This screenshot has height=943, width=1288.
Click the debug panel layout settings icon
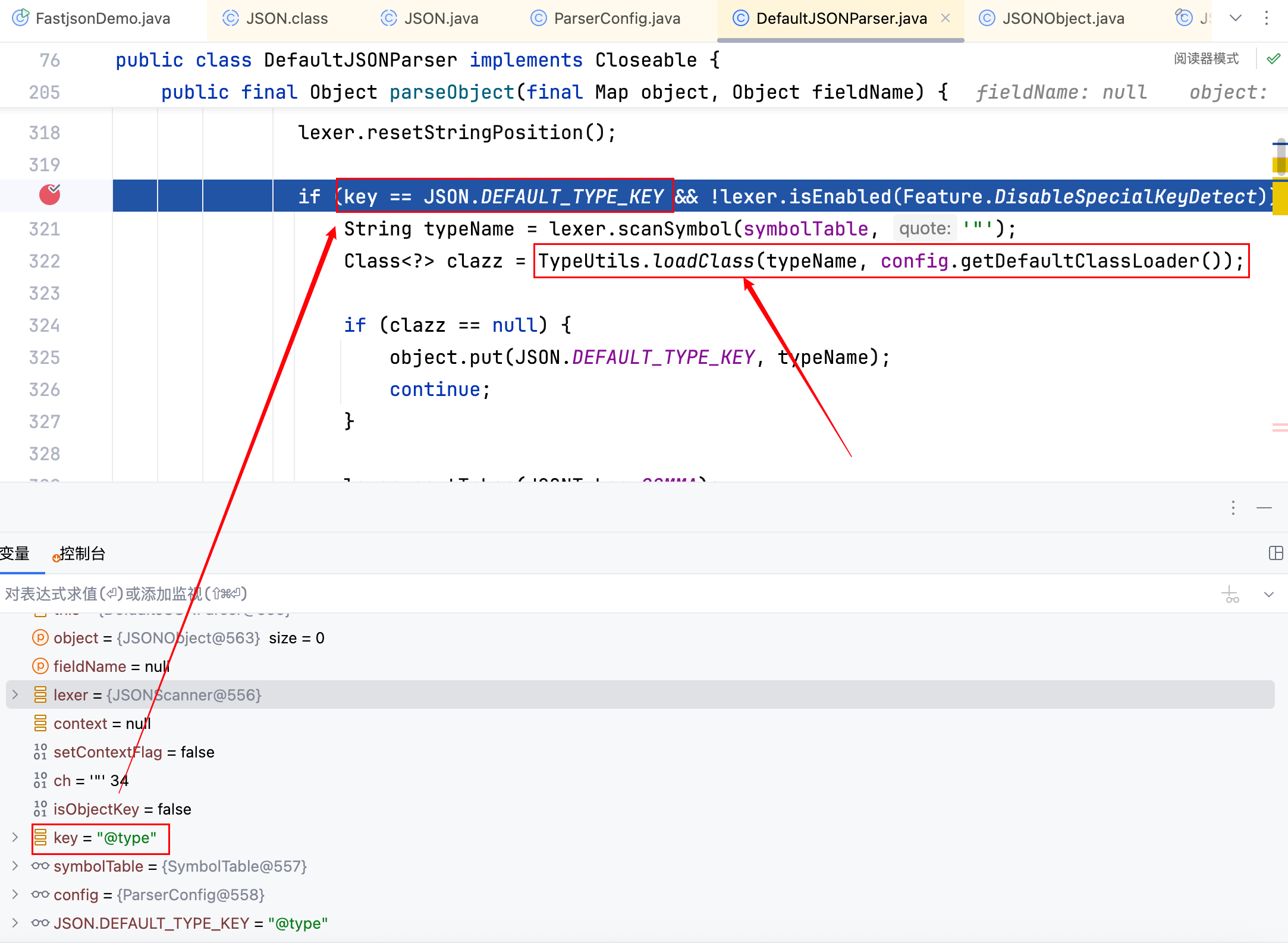[1276, 554]
